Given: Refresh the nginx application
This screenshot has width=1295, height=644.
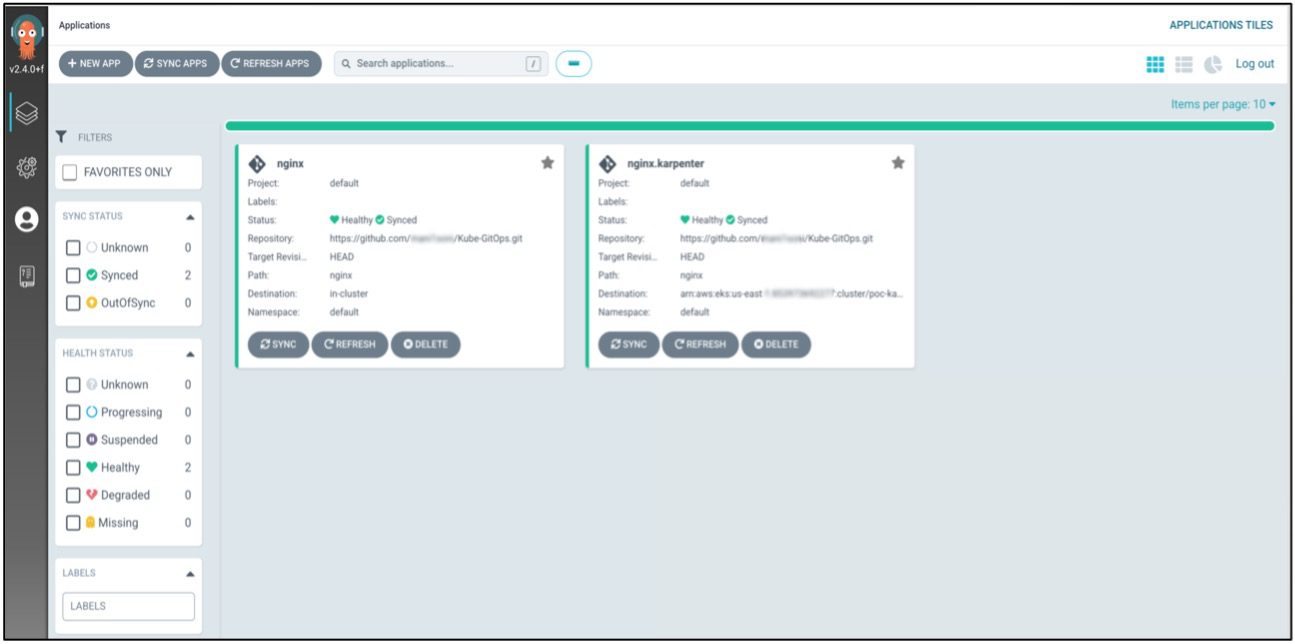Looking at the screenshot, I should (349, 344).
